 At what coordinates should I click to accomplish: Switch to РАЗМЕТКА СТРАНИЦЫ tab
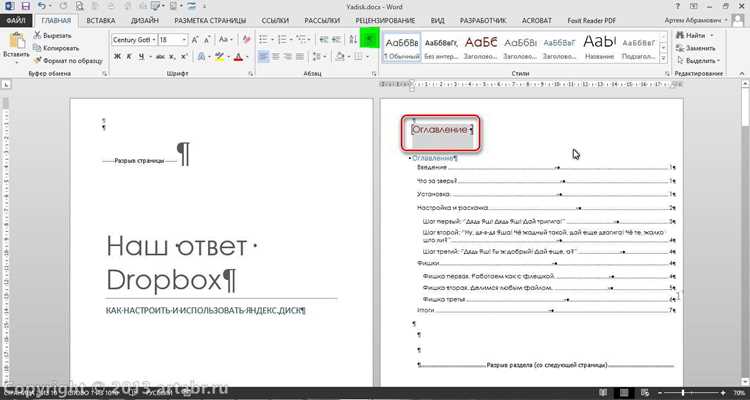coord(210,21)
